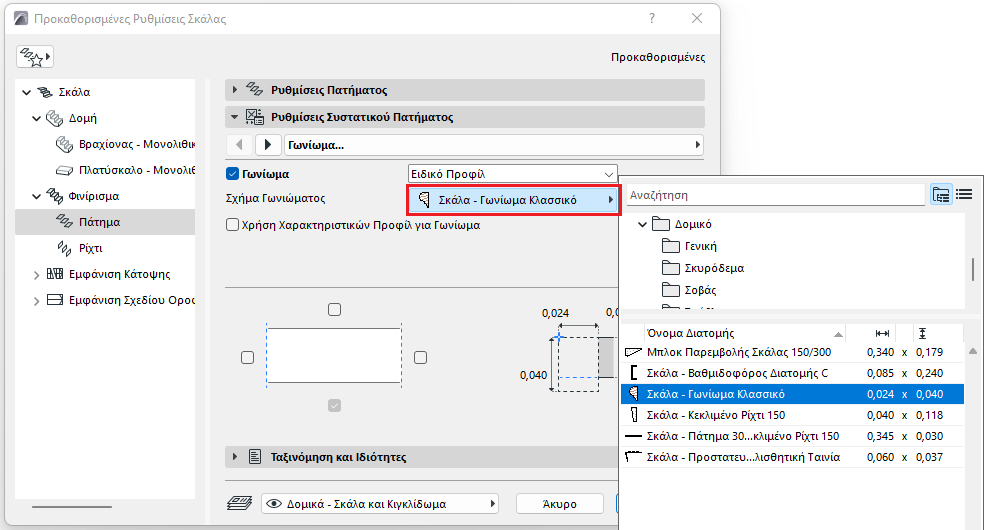
Task: Click the 0,040 dimension in nosing preview
Action: pos(533,375)
